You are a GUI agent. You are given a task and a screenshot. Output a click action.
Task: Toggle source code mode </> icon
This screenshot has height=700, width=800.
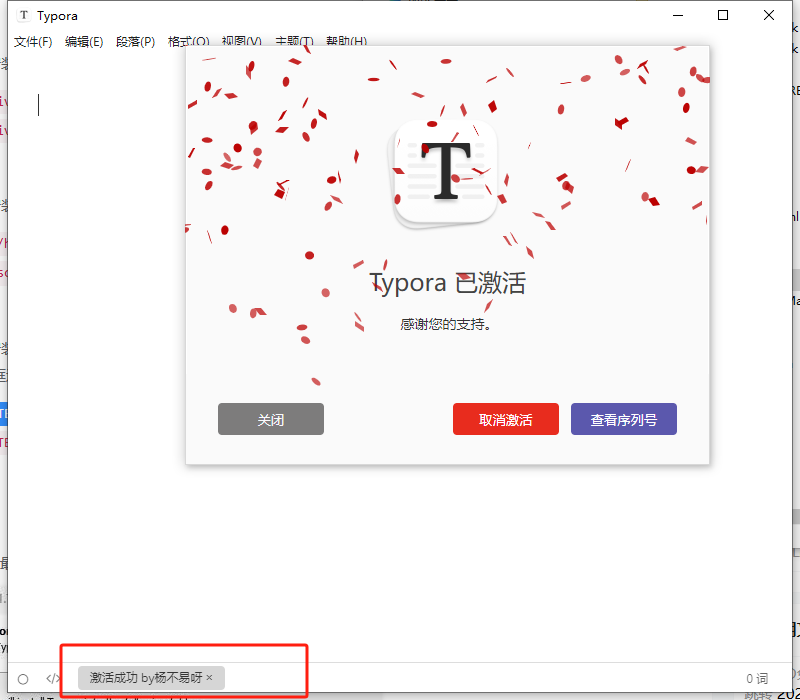(x=53, y=679)
